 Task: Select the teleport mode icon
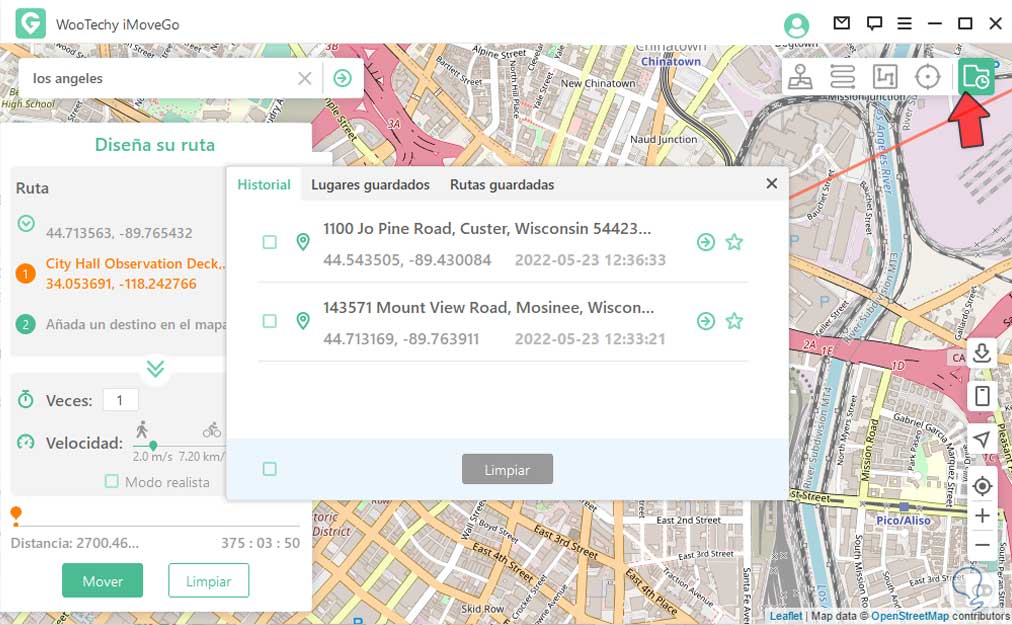[x=800, y=77]
